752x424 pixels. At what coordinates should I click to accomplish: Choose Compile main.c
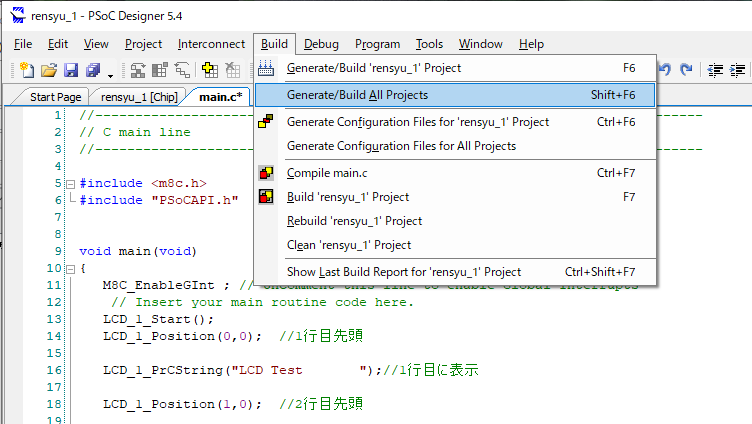point(455,173)
